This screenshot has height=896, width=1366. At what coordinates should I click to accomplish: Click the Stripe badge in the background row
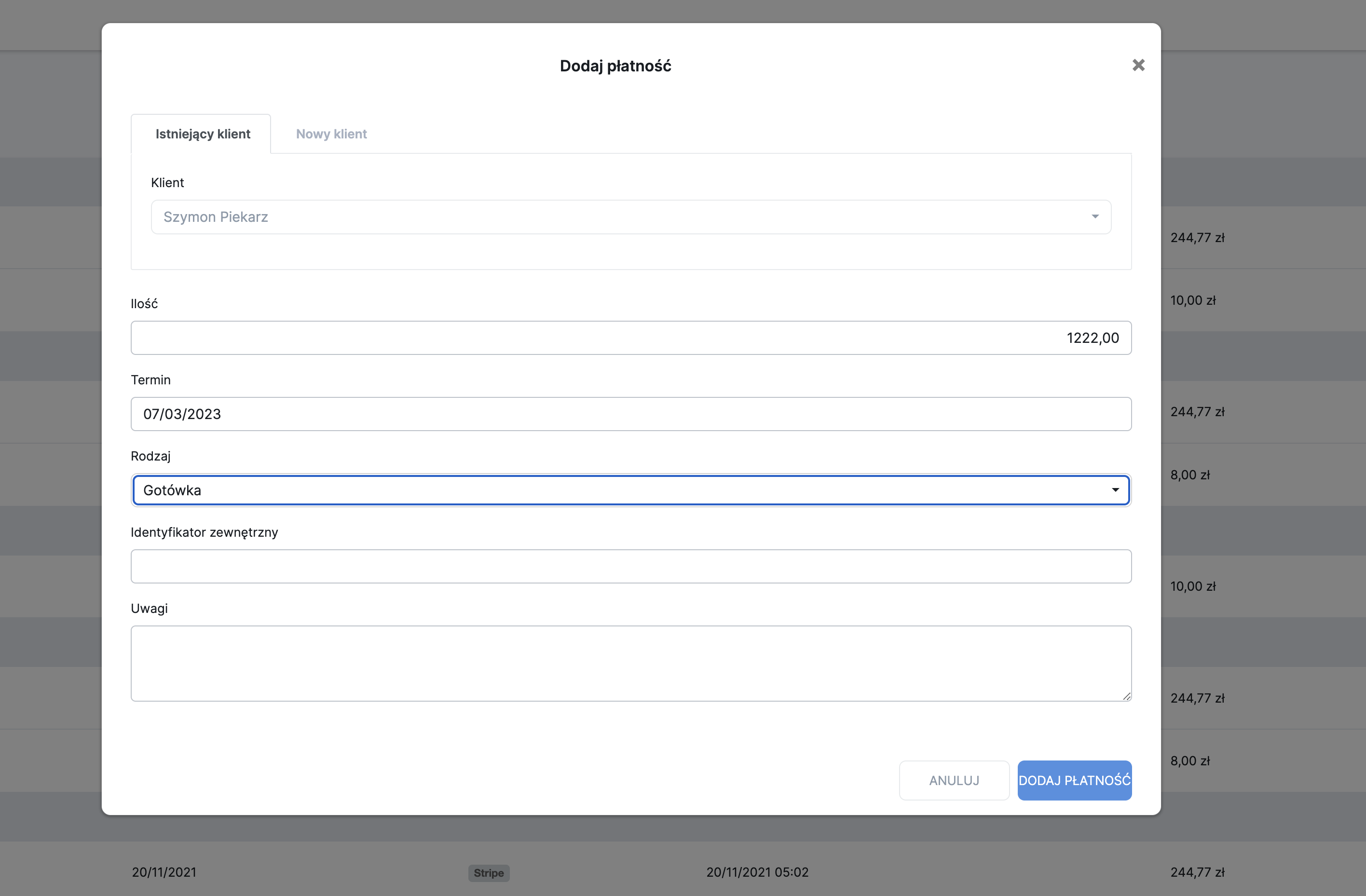point(489,873)
